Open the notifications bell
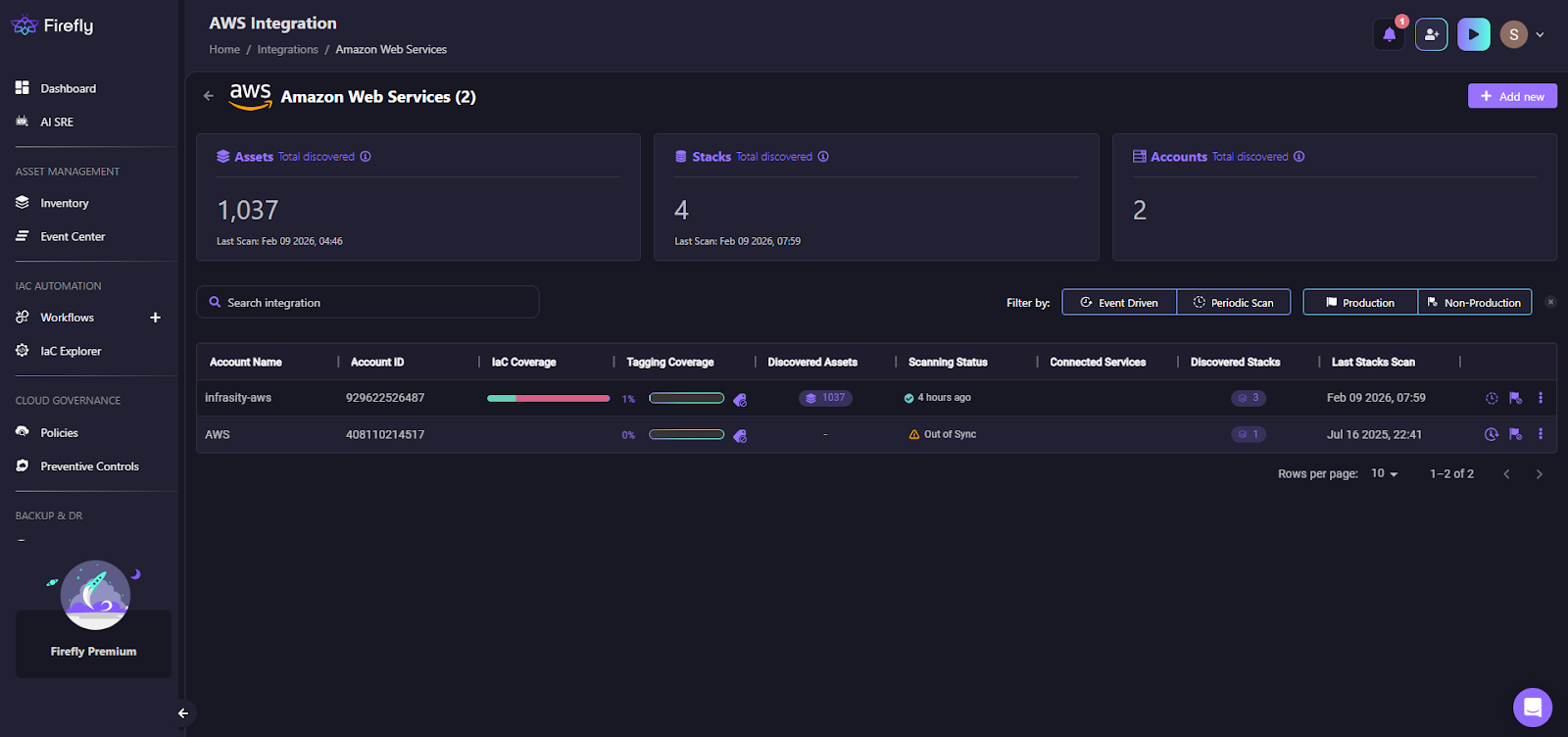1568x737 pixels. coord(1389,34)
